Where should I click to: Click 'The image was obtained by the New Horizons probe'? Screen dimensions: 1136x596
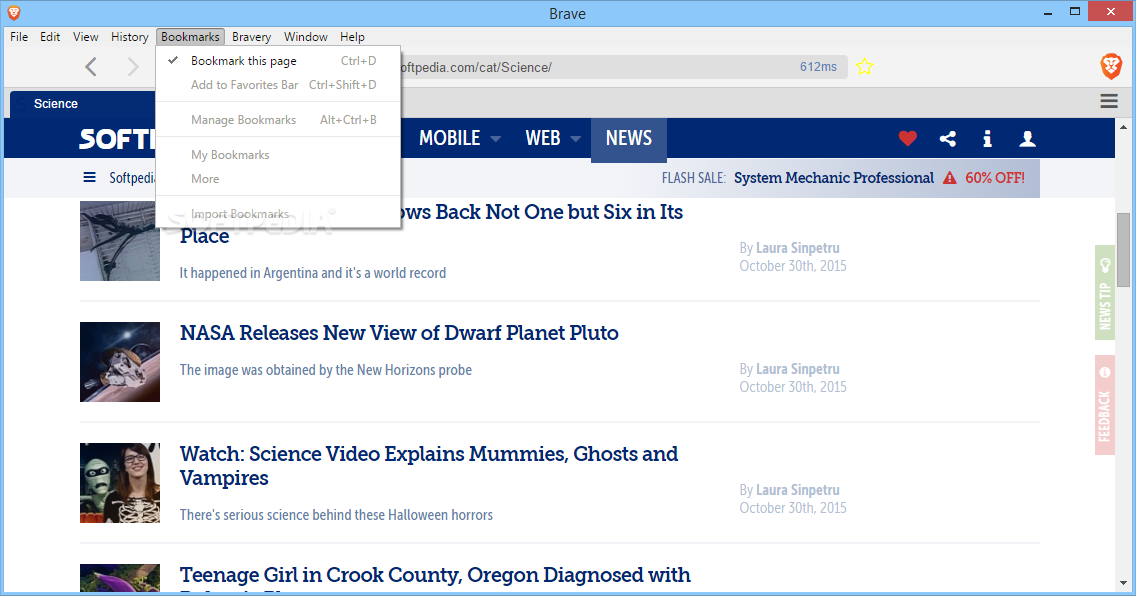click(325, 370)
